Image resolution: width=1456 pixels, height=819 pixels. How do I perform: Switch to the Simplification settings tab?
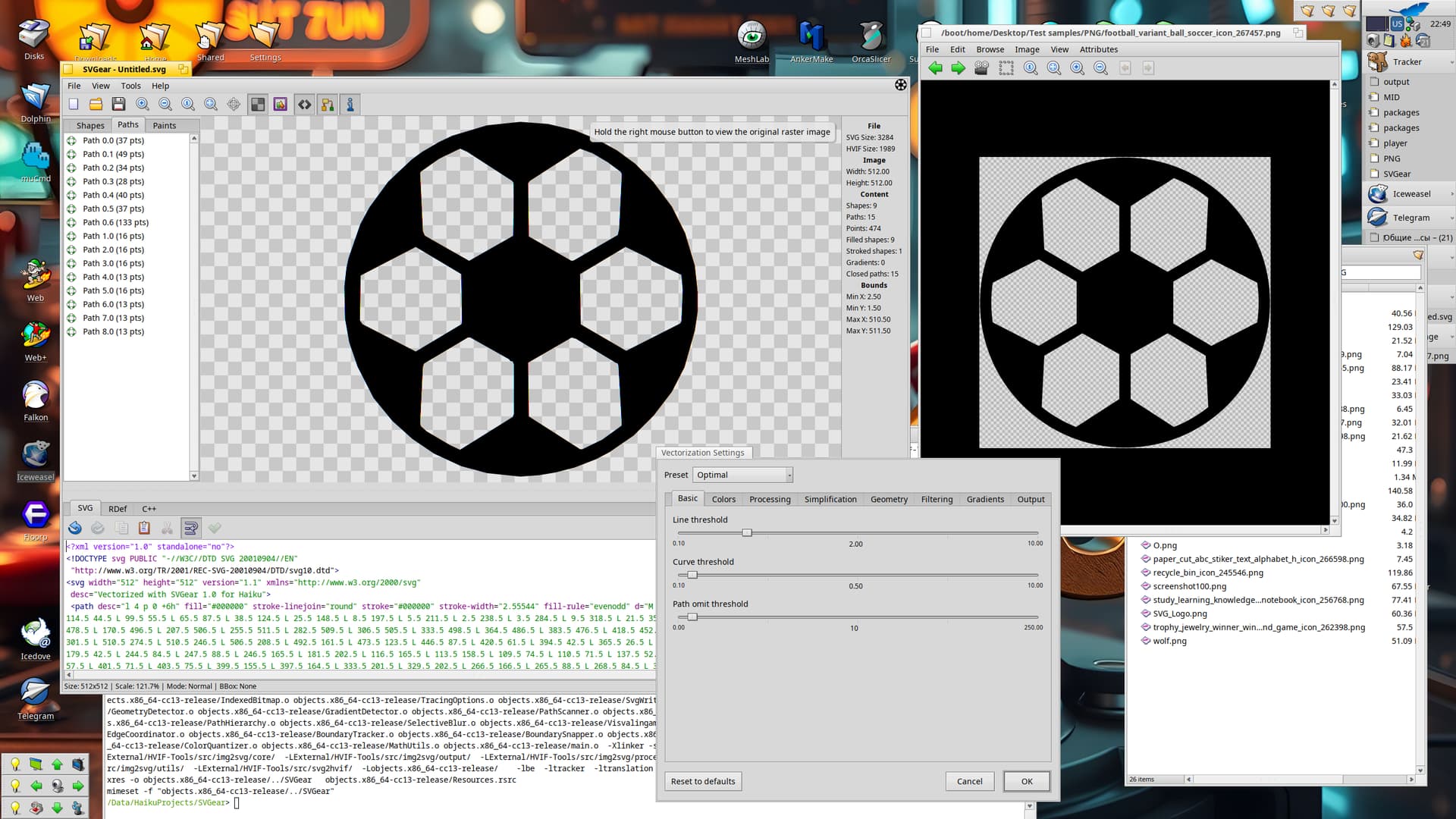(830, 499)
